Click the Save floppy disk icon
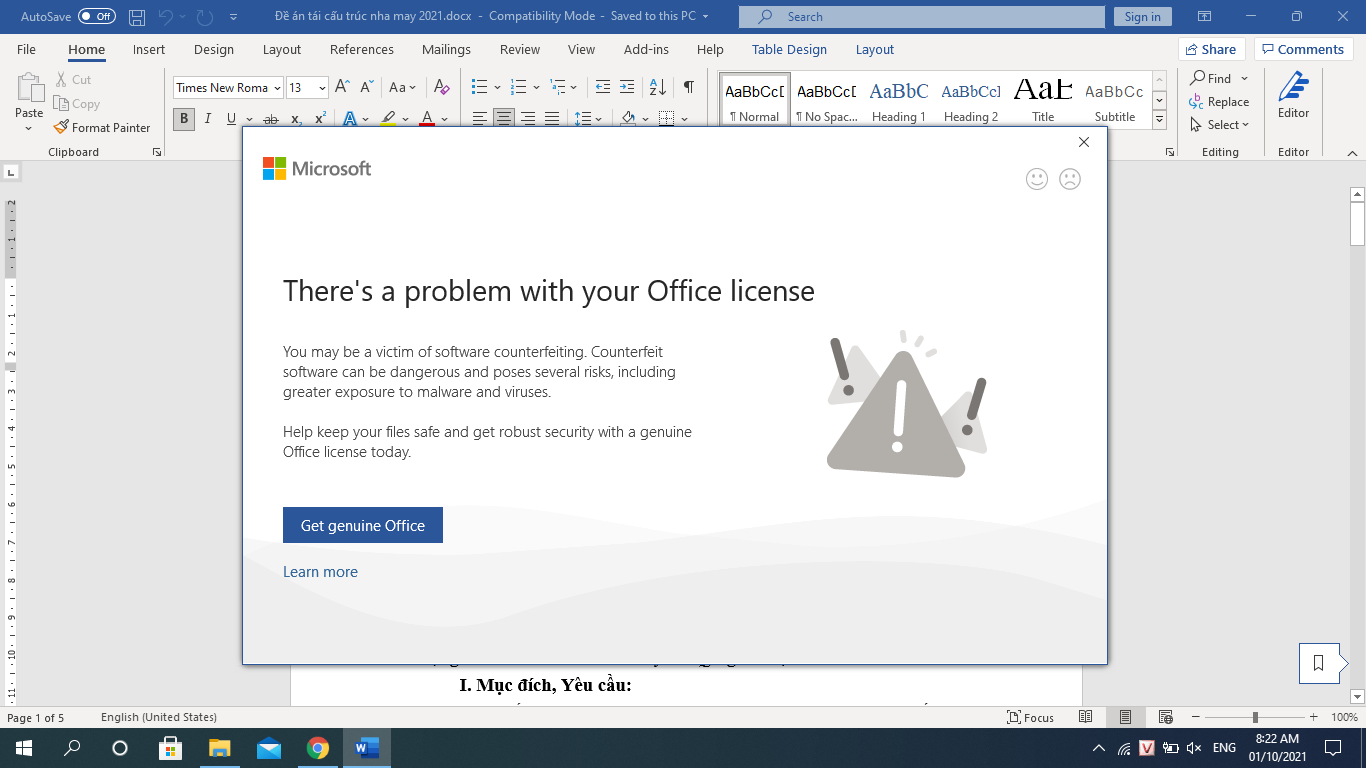This screenshot has height=768, width=1366. point(137,17)
